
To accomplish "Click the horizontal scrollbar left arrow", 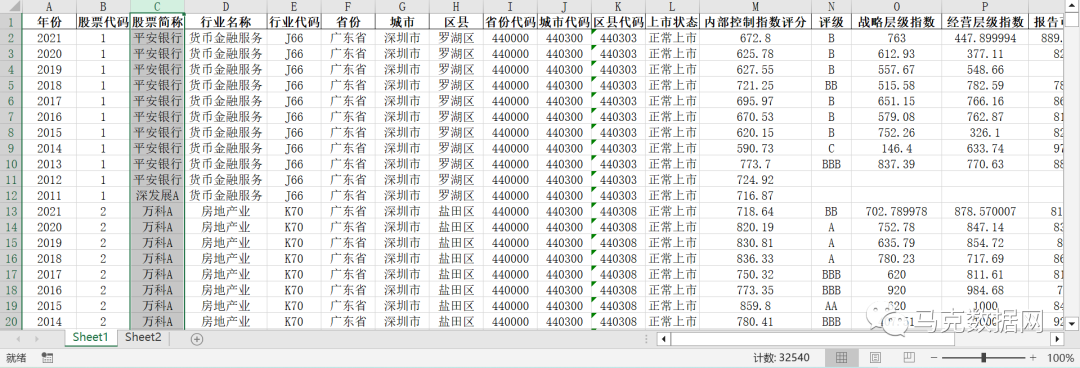I will pos(663,339).
